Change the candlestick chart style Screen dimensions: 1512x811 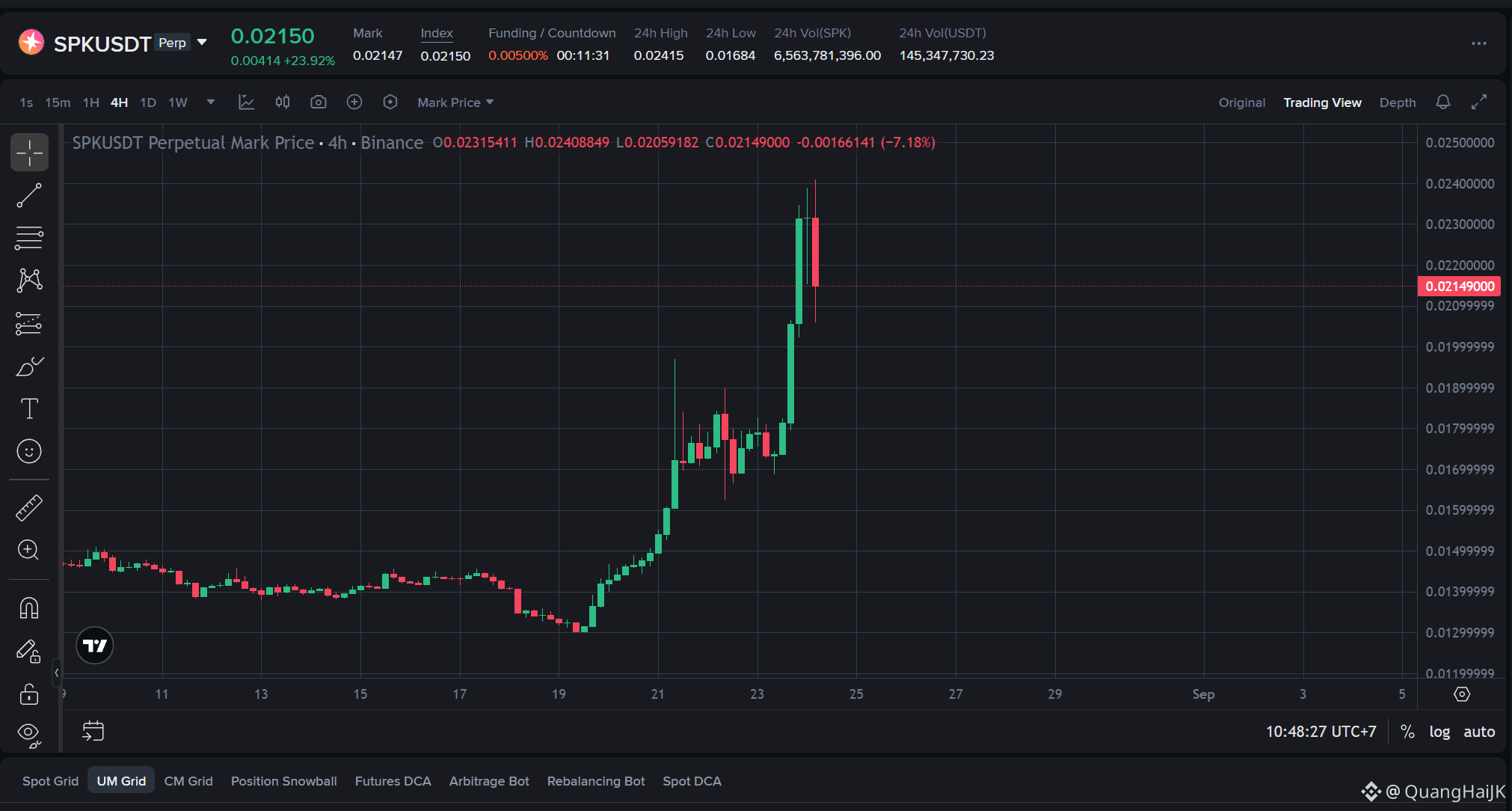tap(283, 102)
